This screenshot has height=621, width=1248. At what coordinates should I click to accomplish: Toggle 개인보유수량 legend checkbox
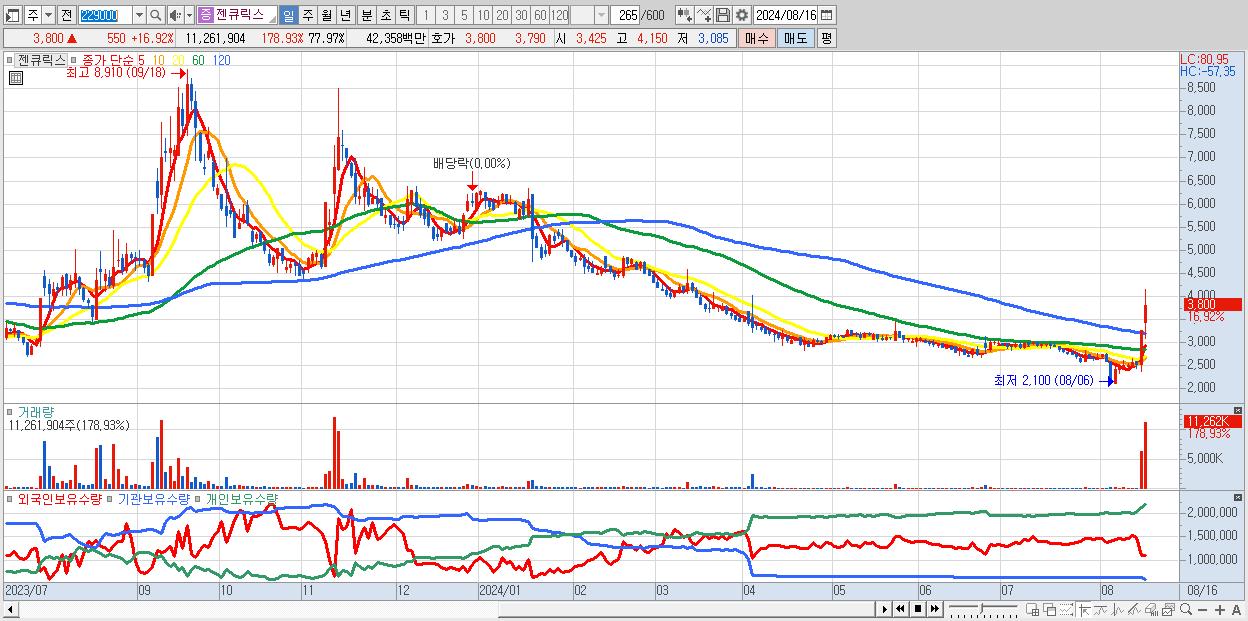[199, 498]
